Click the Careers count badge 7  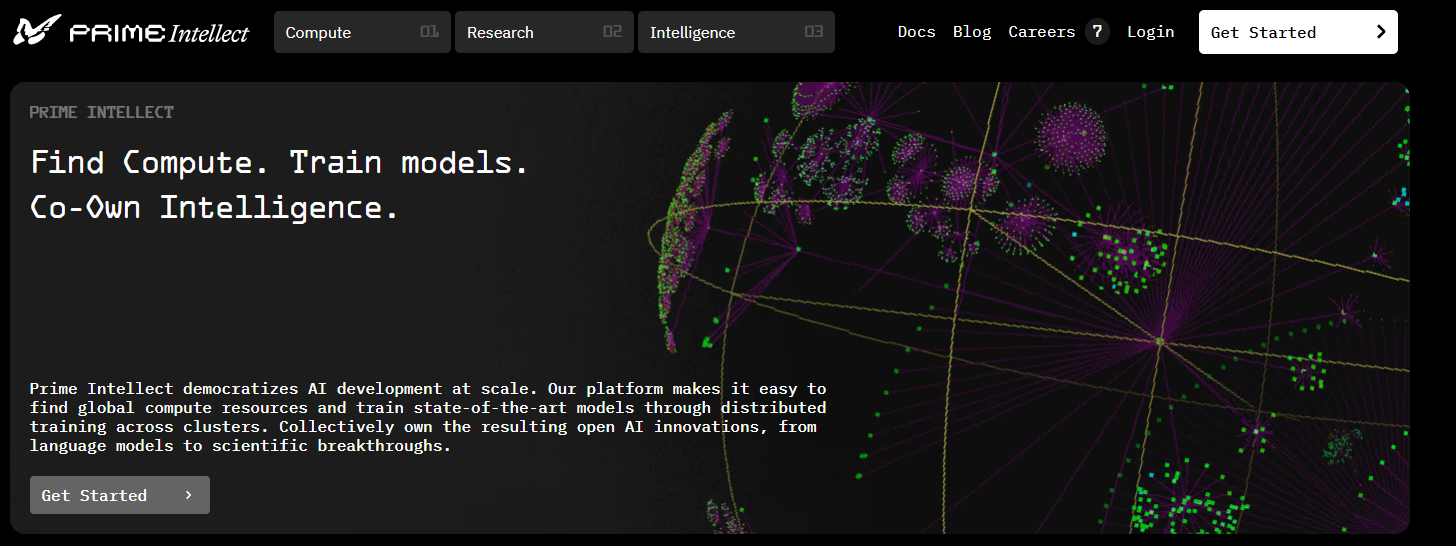1097,32
